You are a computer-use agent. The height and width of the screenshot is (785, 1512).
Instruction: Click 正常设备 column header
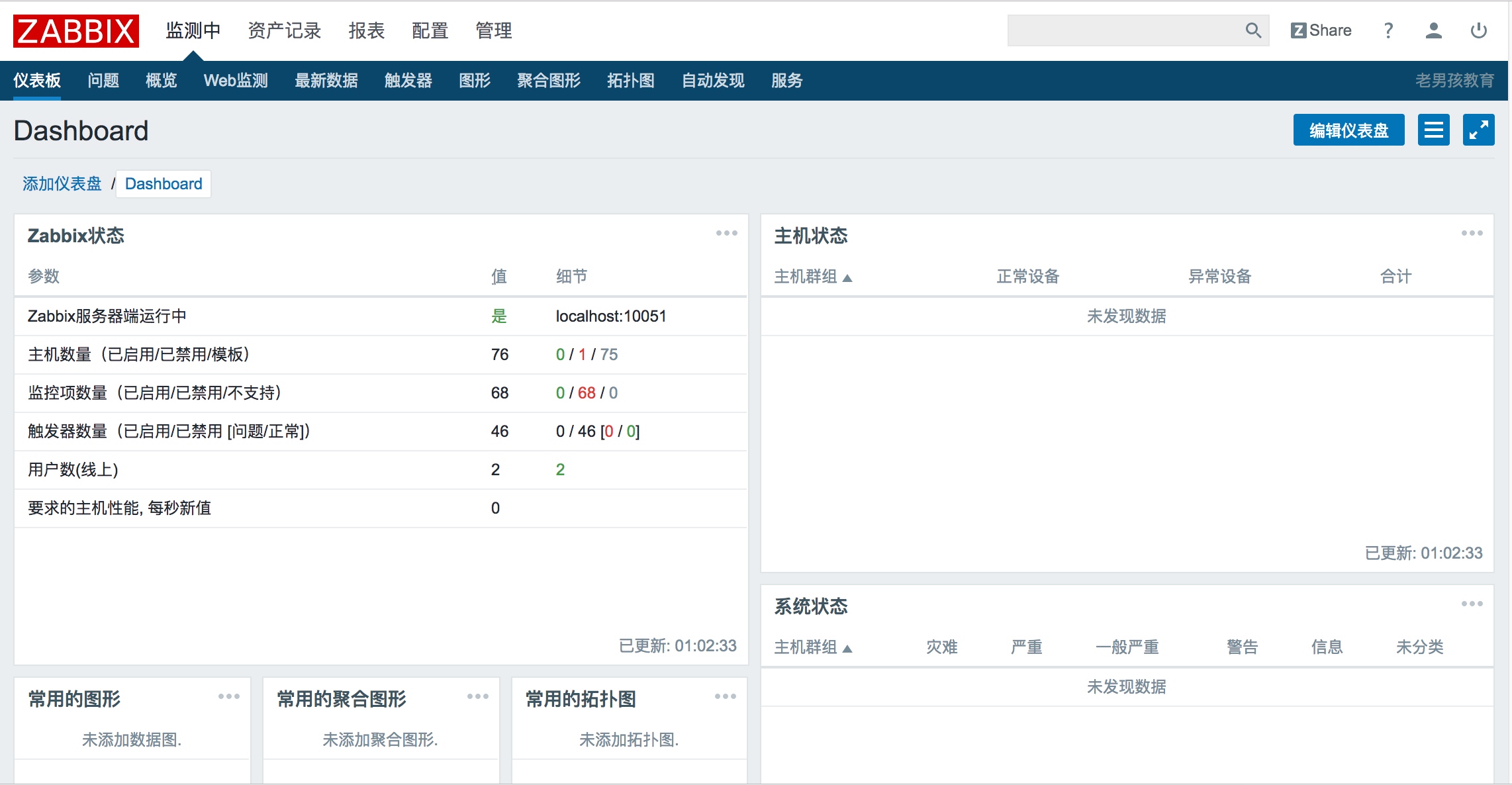pyautogui.click(x=1028, y=277)
